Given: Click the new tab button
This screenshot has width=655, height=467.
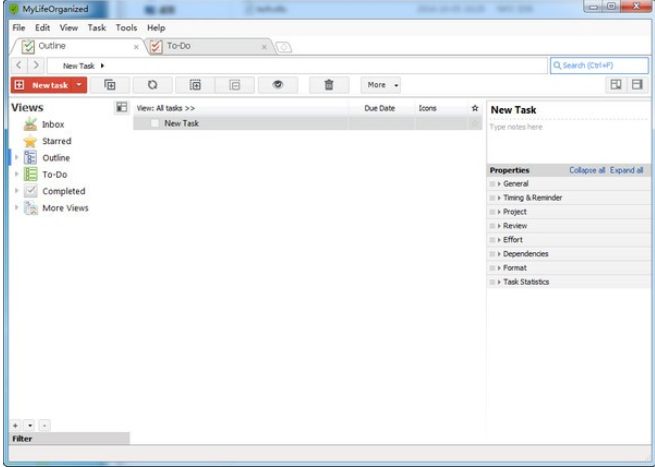Looking at the screenshot, I should point(284,47).
